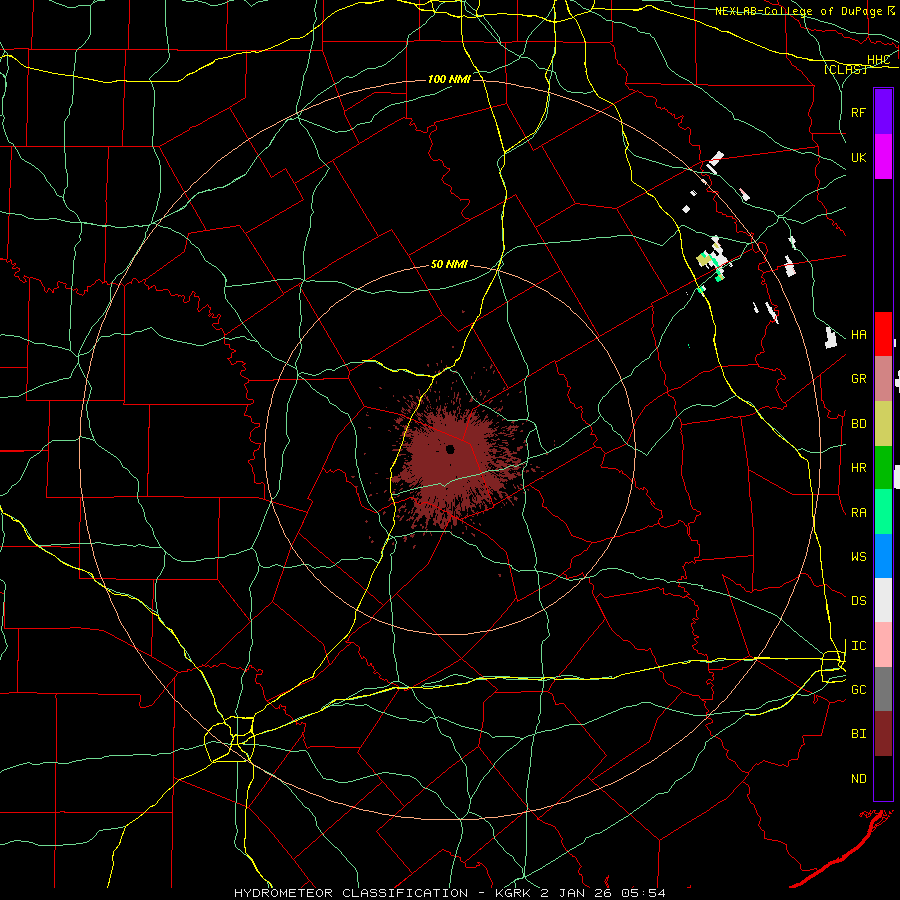
Task: Click the 'HR' legend label
Action: tap(858, 468)
